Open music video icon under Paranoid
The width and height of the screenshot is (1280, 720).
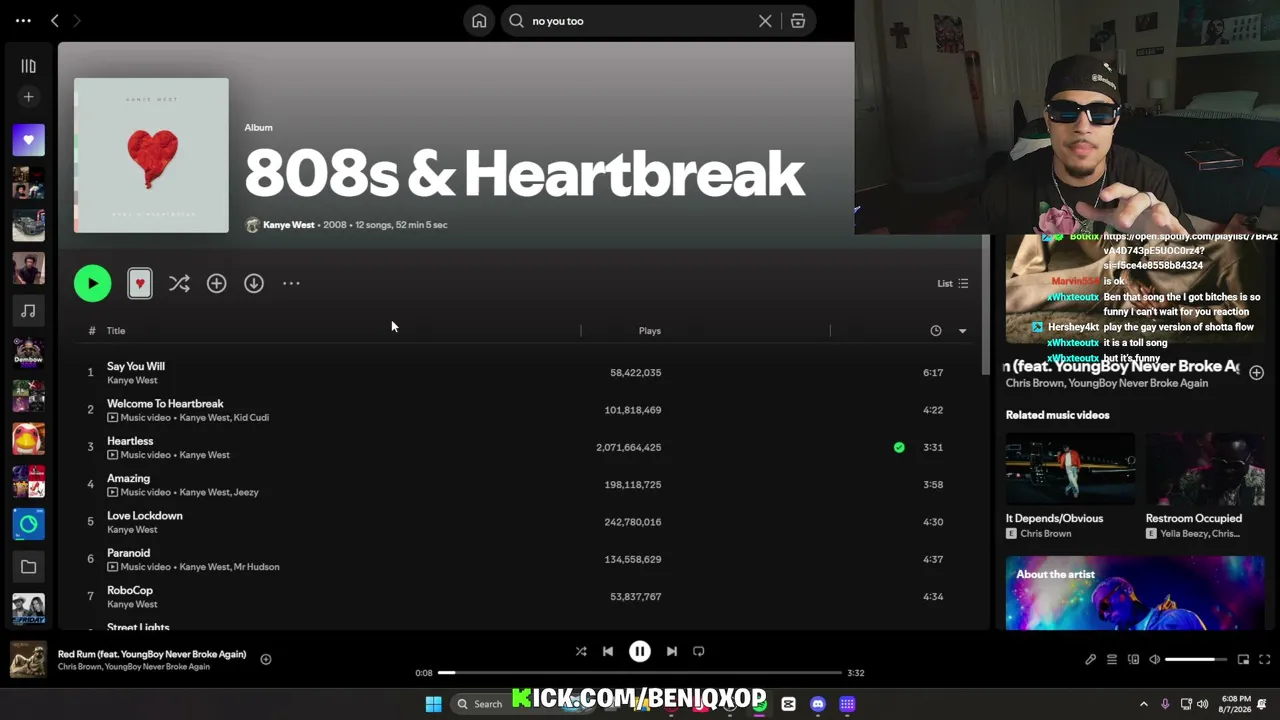pyautogui.click(x=112, y=567)
